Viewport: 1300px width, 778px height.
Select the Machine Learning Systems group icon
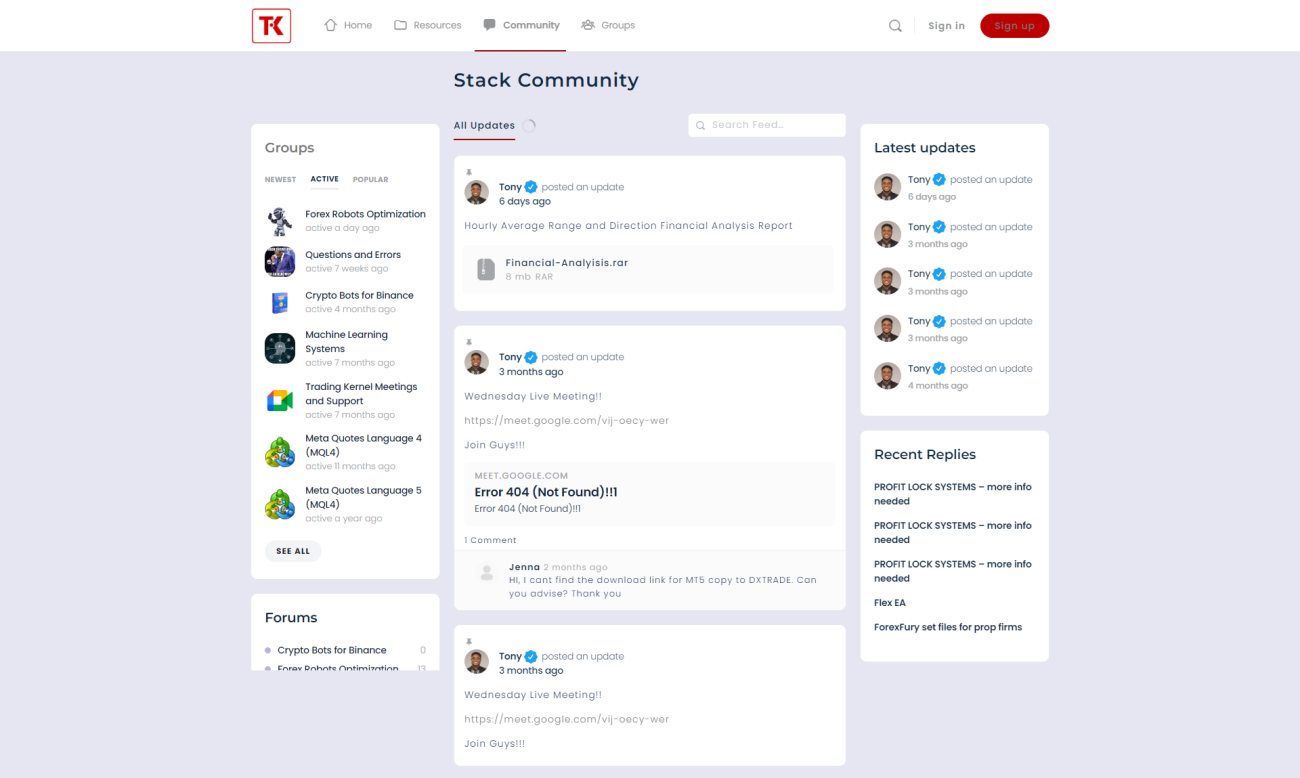(x=280, y=348)
